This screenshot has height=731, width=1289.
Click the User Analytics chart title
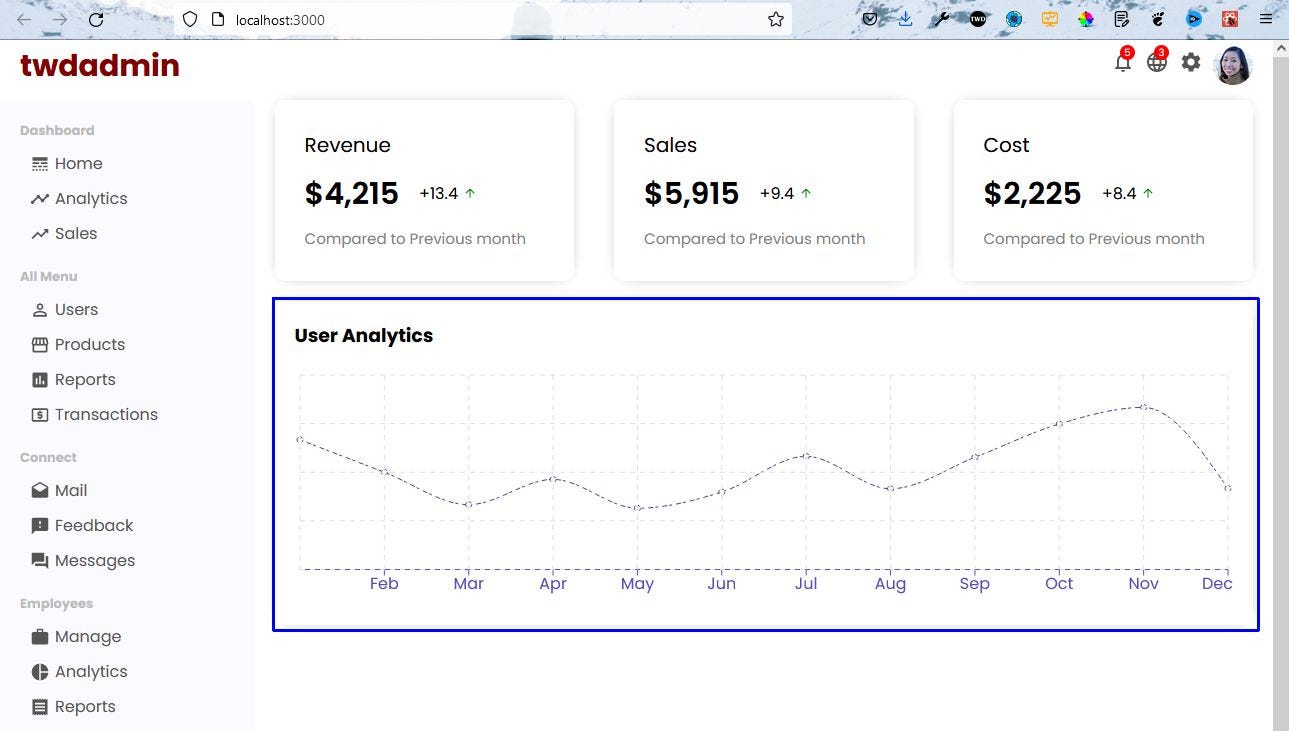(x=363, y=336)
